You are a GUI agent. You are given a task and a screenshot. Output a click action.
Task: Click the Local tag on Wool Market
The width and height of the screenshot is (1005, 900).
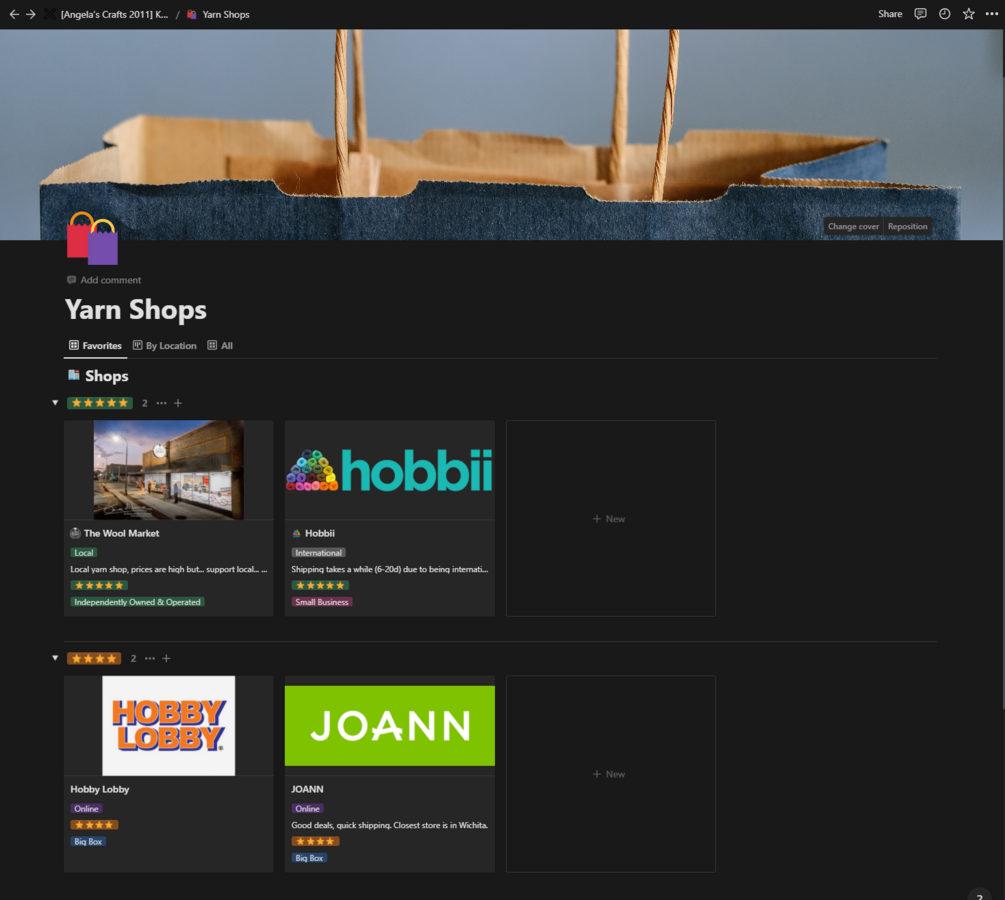[x=84, y=553]
